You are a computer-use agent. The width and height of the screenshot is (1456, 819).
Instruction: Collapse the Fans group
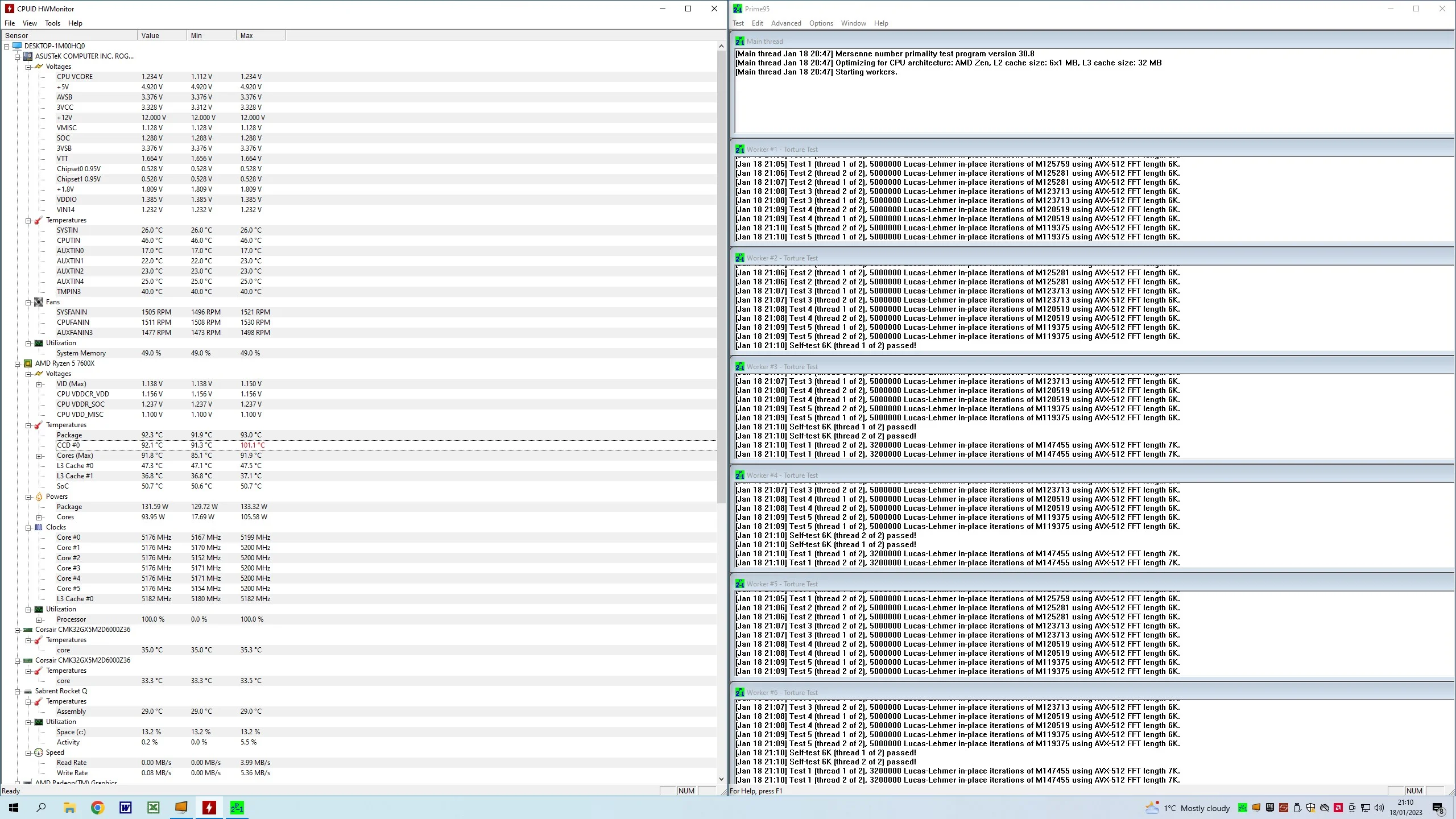pyautogui.click(x=28, y=302)
